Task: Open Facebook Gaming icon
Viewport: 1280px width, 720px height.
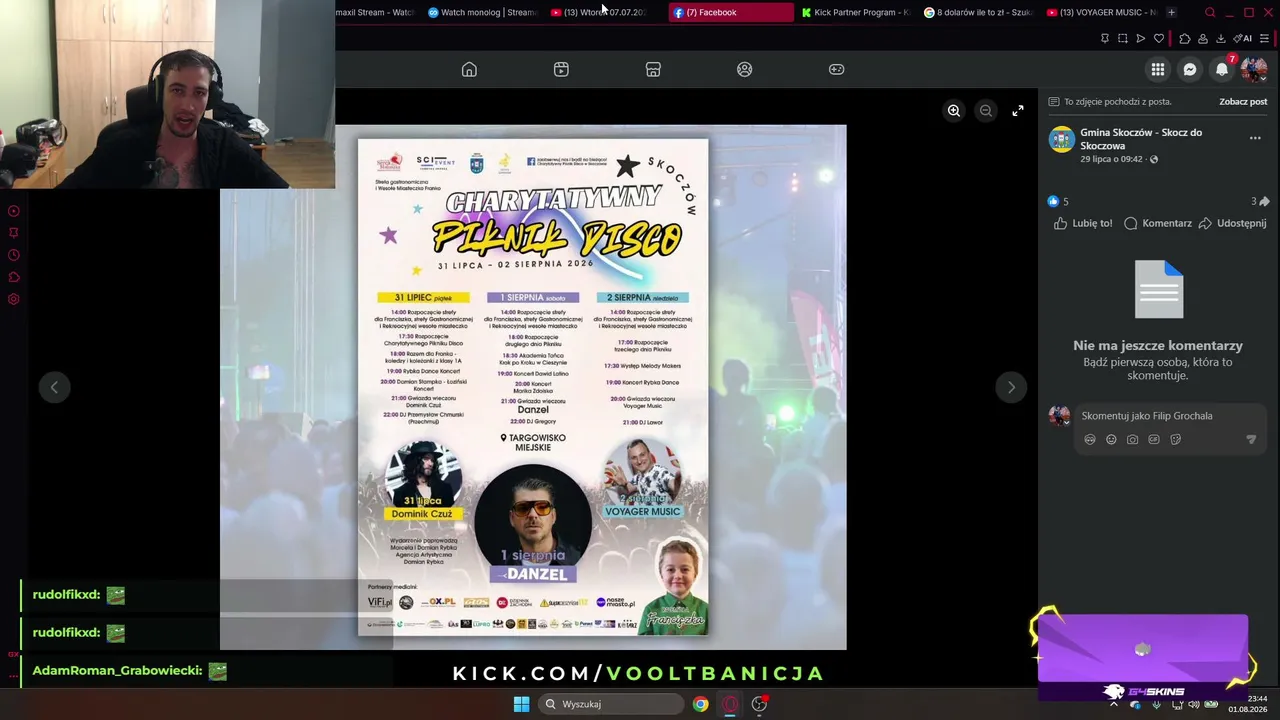Action: (x=836, y=69)
